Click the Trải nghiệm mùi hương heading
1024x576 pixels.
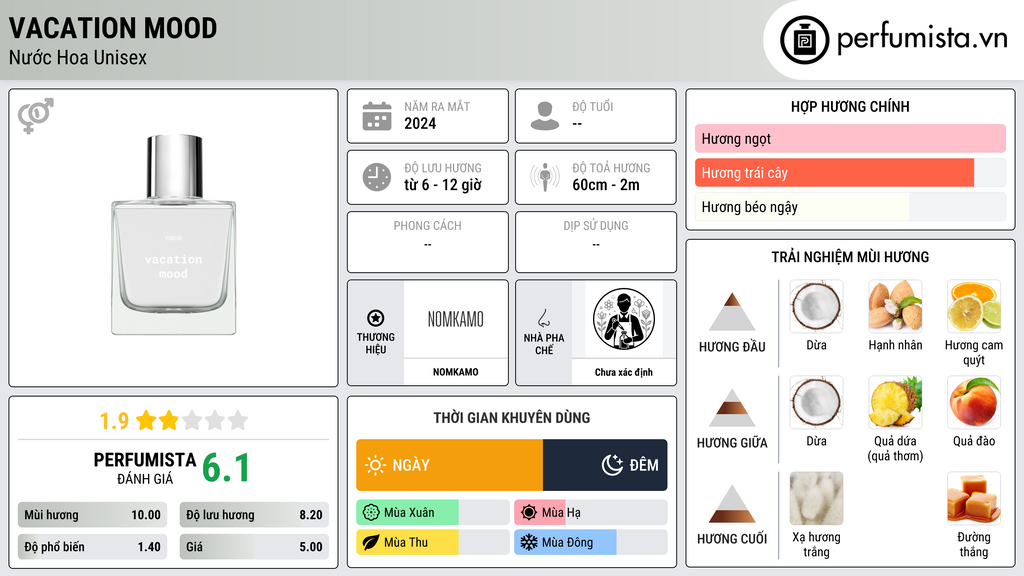850,257
